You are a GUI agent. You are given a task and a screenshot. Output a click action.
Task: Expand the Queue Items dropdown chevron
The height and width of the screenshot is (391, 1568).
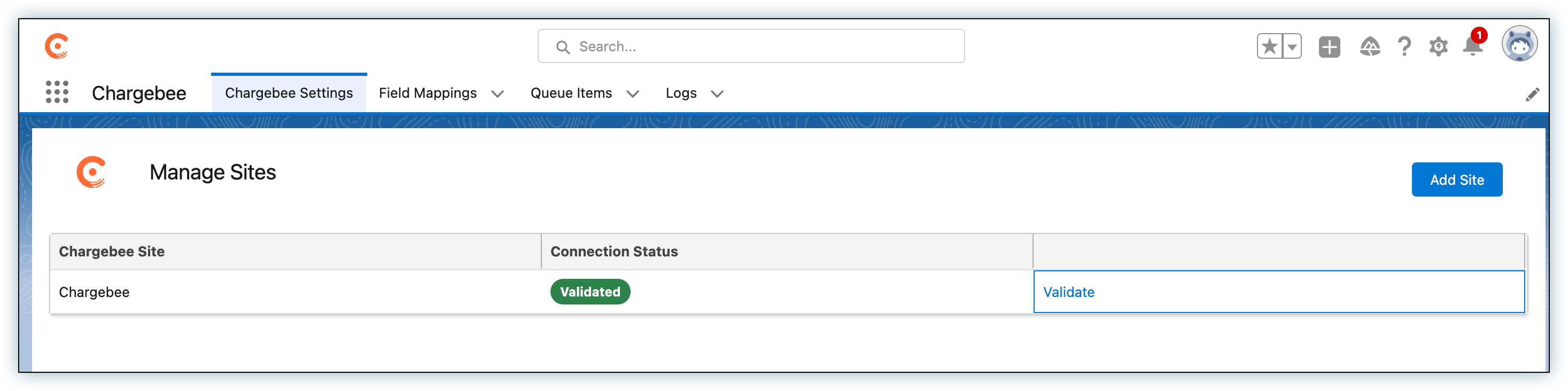tap(634, 94)
